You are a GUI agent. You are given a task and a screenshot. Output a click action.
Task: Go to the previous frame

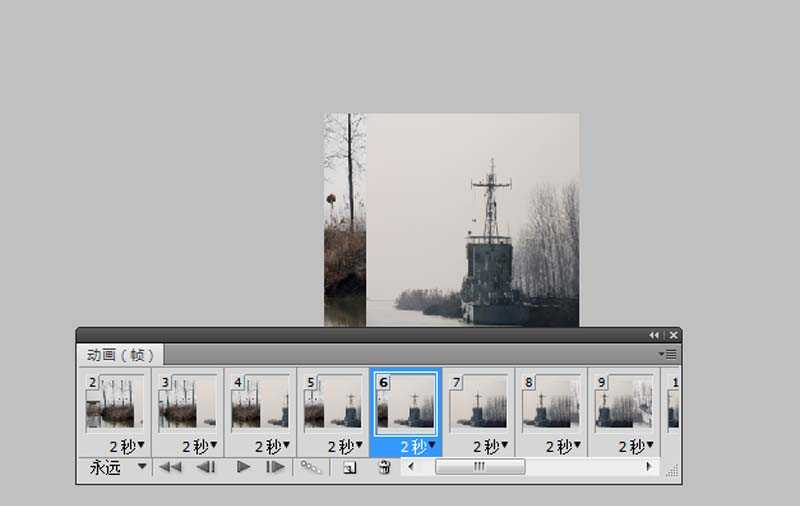(207, 467)
